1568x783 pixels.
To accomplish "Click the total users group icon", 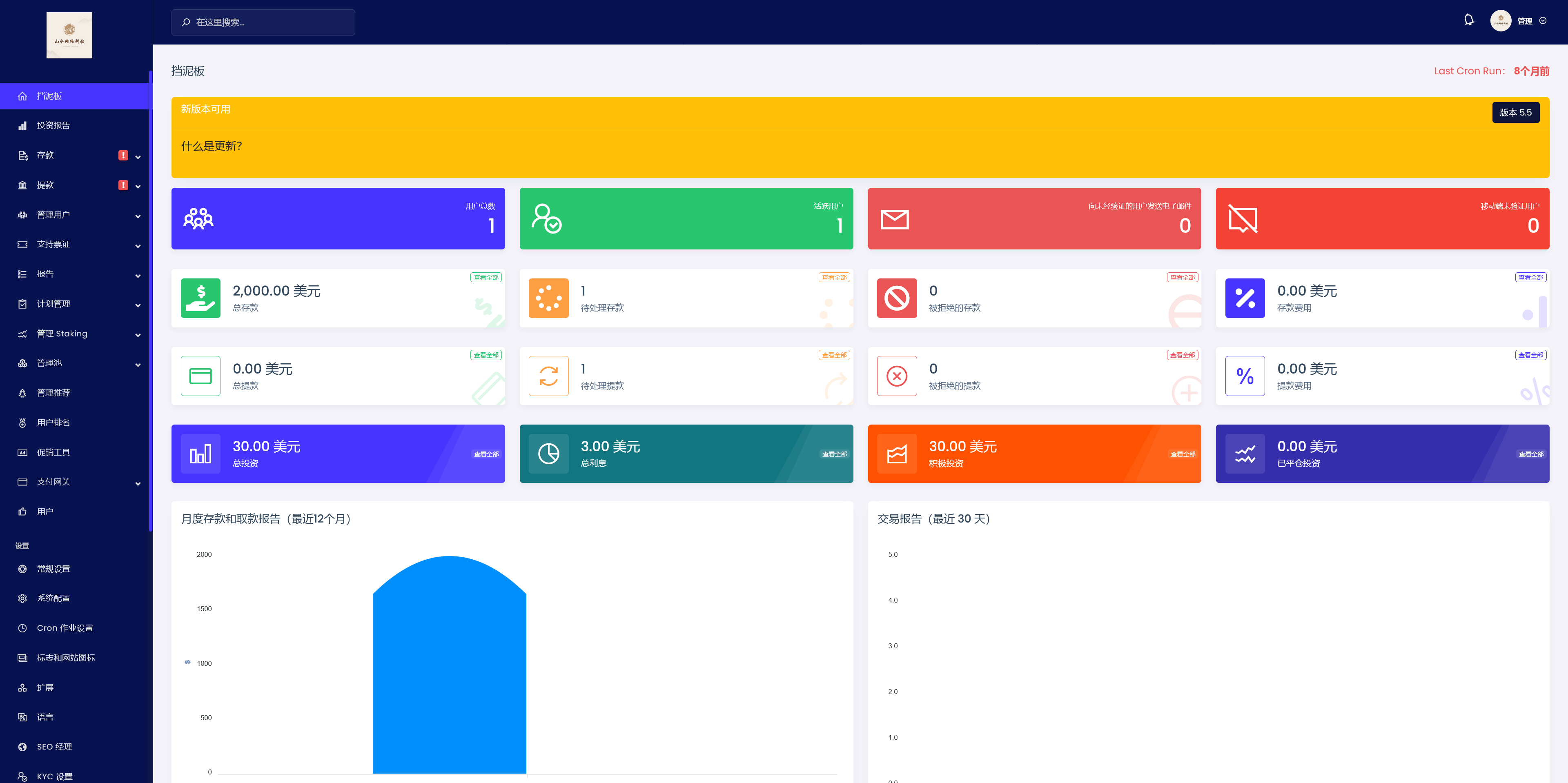I will point(198,218).
